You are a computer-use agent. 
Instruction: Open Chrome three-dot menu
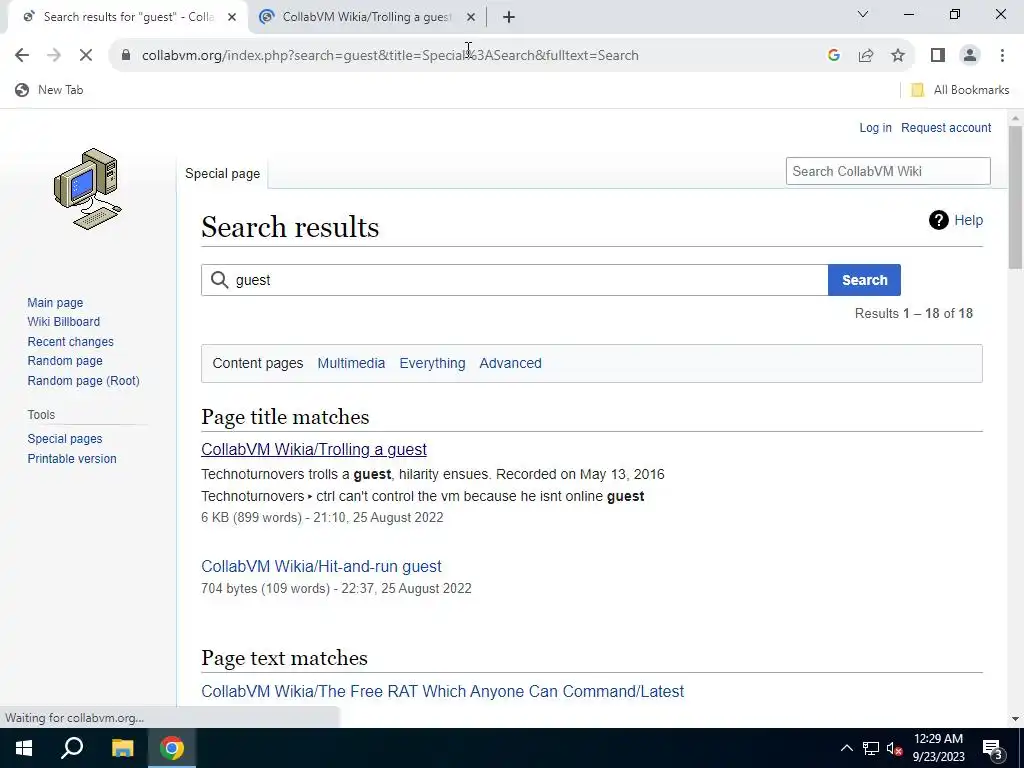pos(1002,56)
